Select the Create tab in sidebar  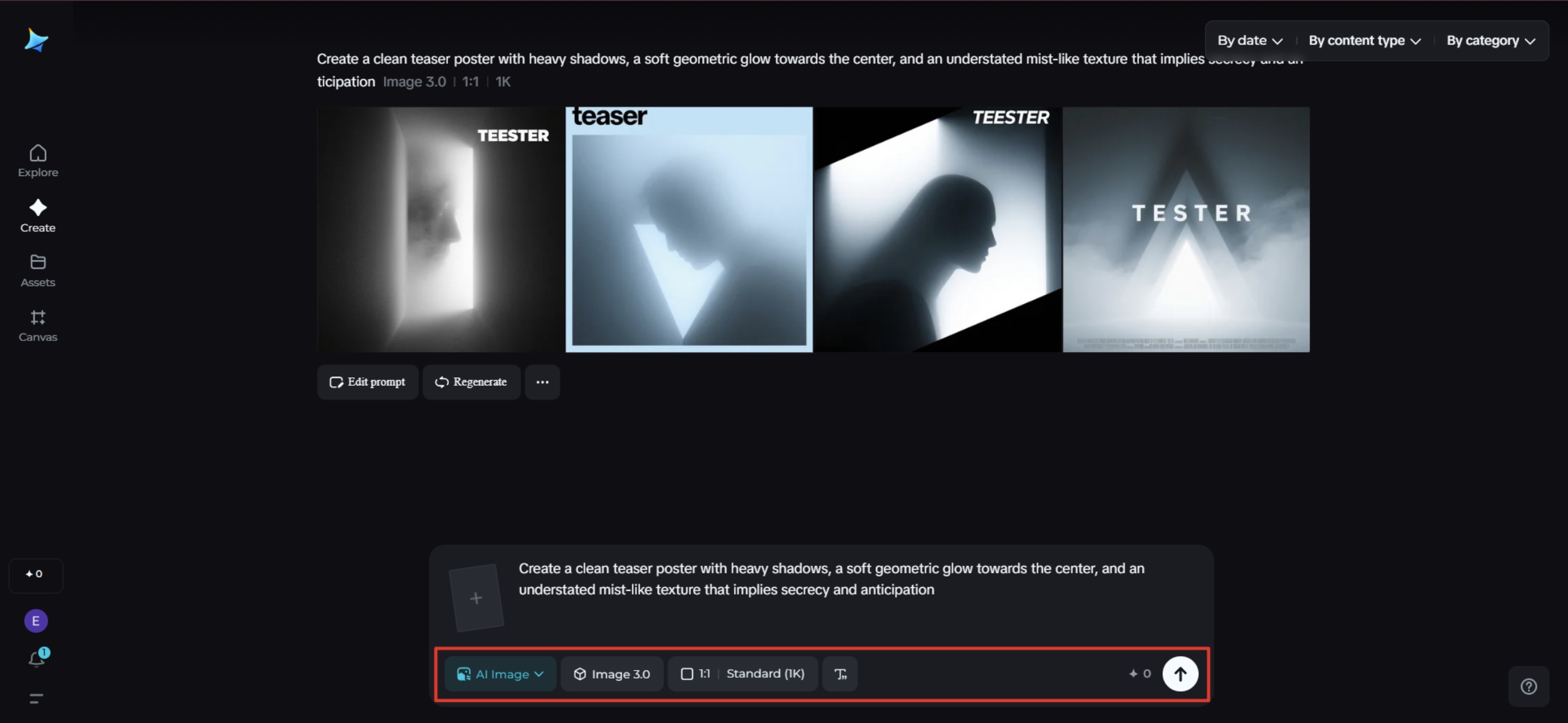[x=38, y=216]
